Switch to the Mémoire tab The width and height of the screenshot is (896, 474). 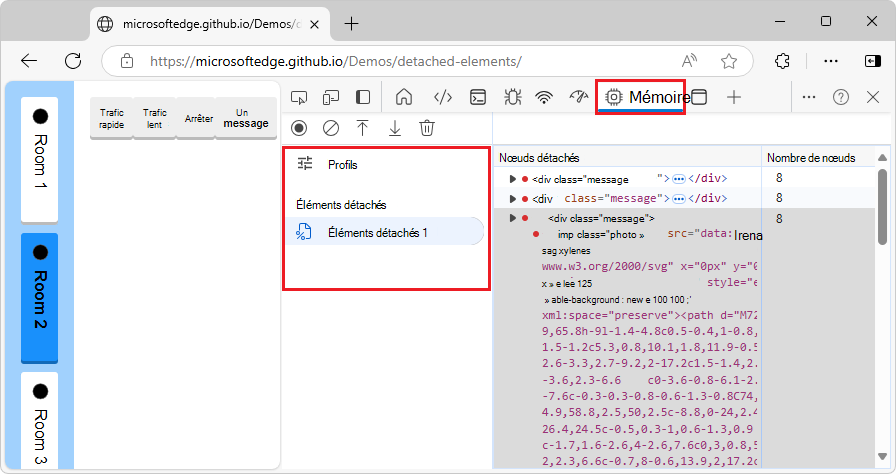coord(641,98)
